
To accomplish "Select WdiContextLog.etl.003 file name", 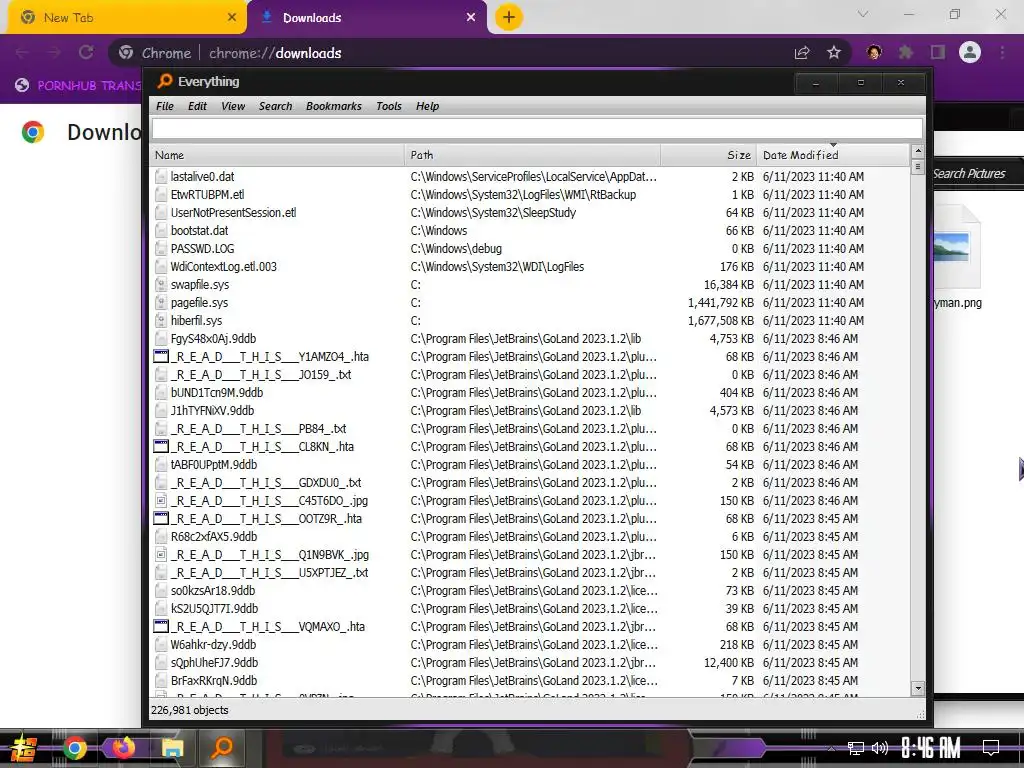I will 223,266.
